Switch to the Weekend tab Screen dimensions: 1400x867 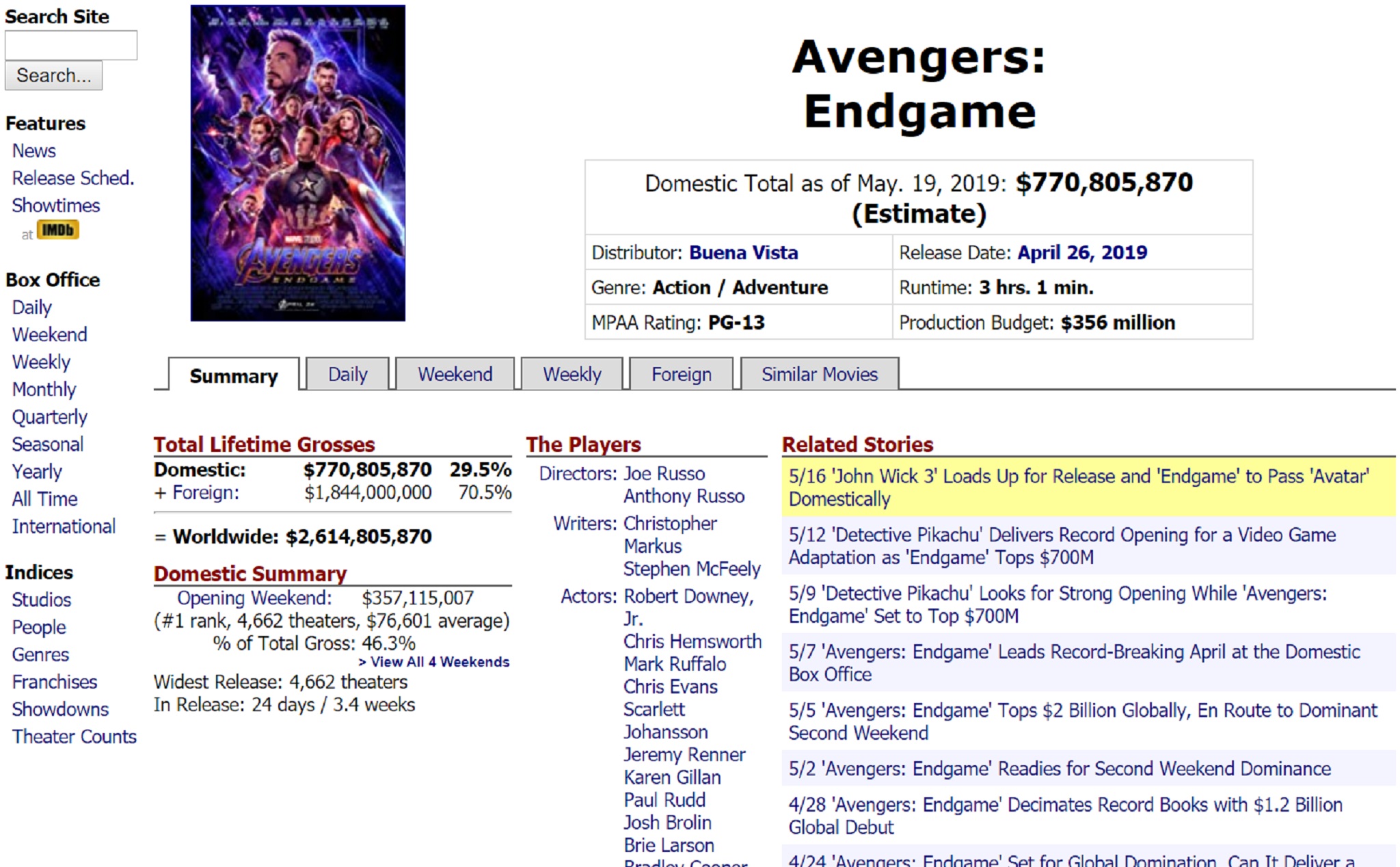click(x=455, y=374)
